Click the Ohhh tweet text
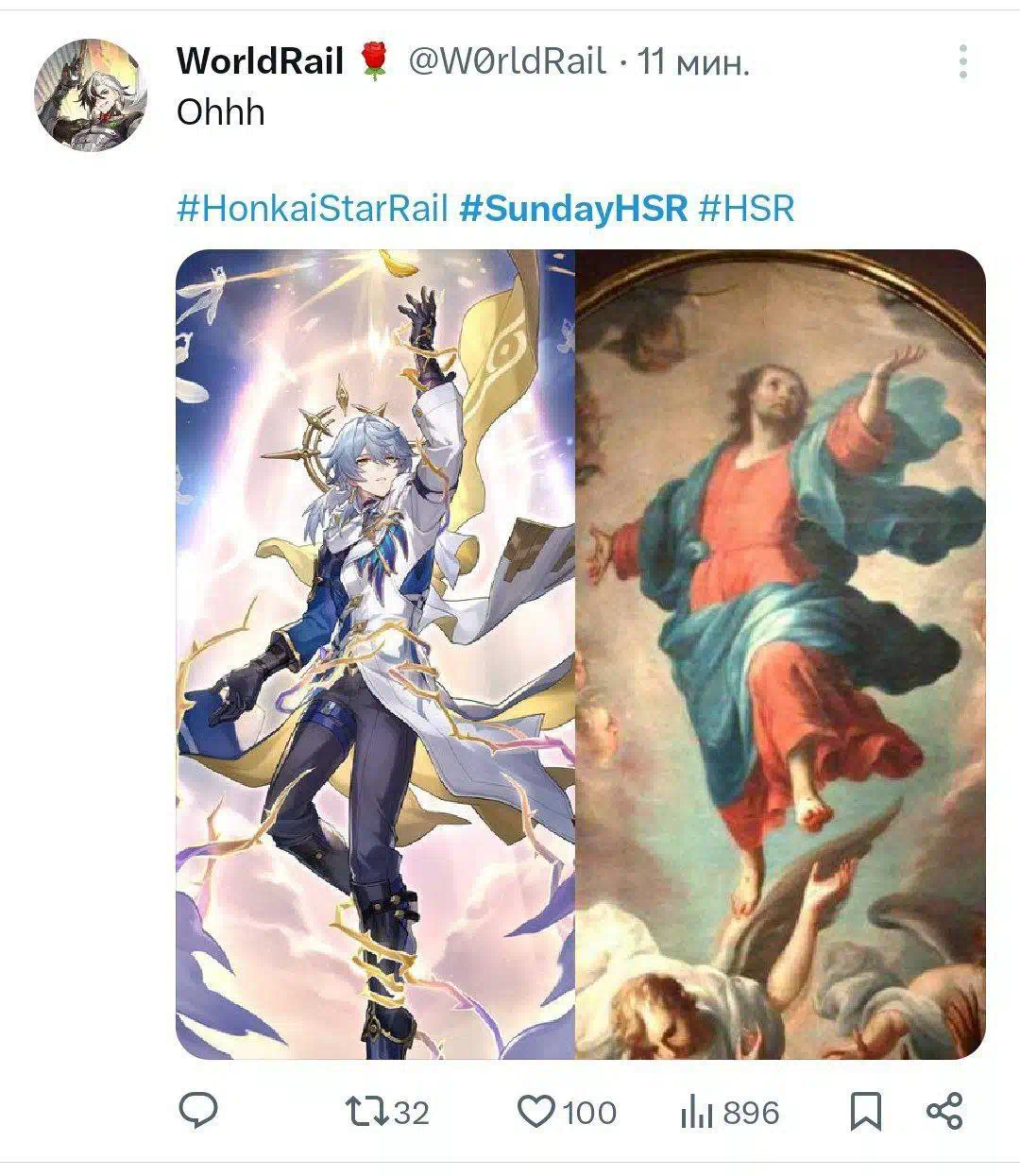Image resolution: width=1020 pixels, height=1176 pixels. [x=221, y=112]
